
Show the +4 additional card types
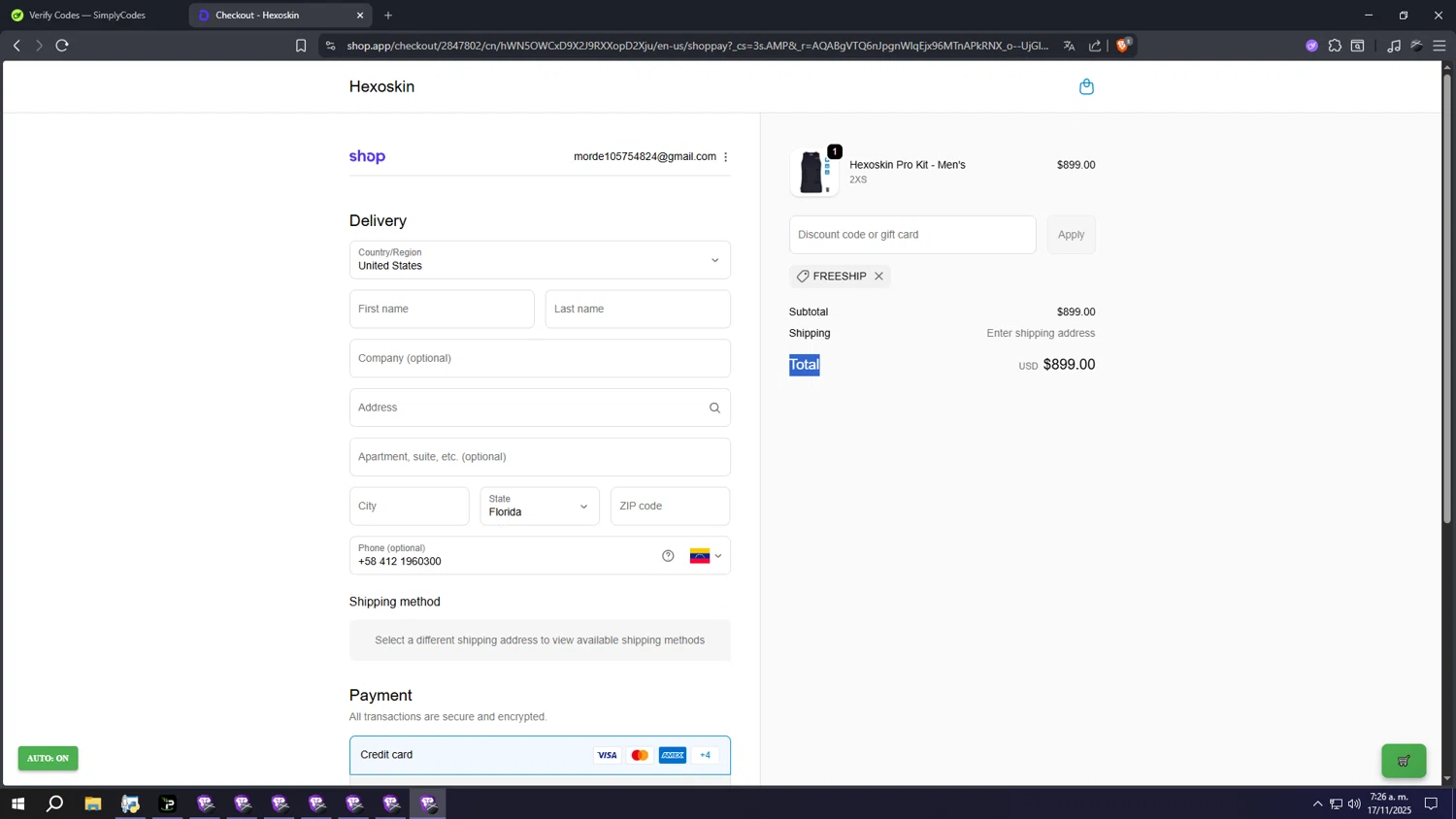point(706,755)
